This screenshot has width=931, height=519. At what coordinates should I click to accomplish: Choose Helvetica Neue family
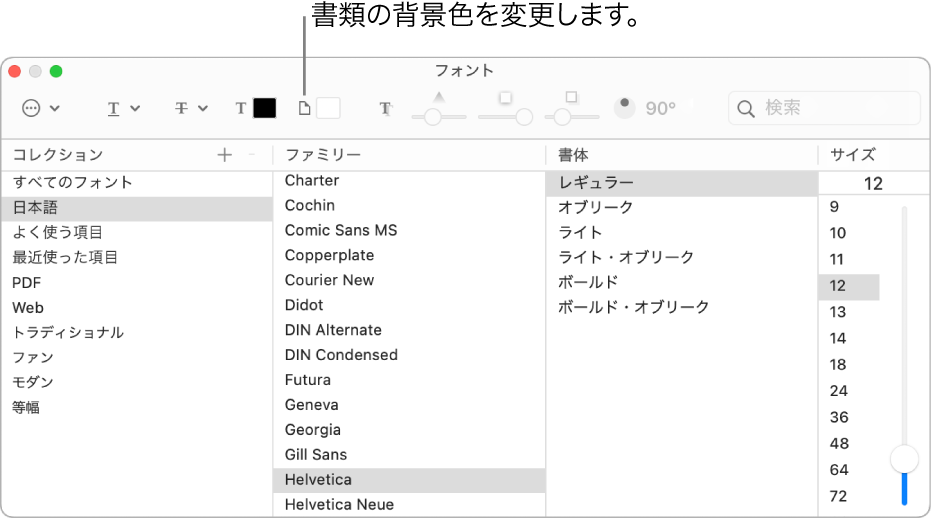(x=409, y=505)
